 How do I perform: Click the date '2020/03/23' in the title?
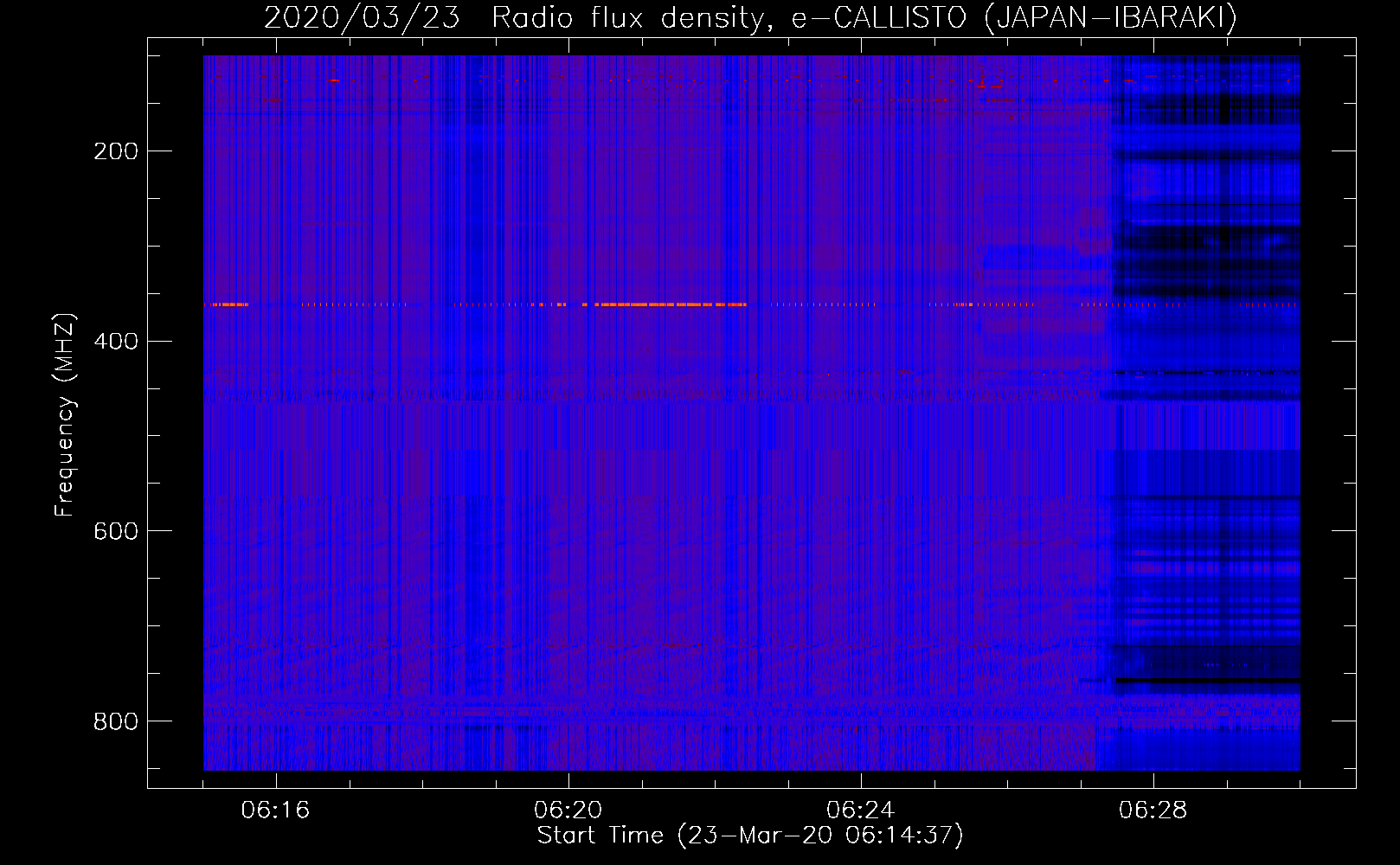pos(362,18)
